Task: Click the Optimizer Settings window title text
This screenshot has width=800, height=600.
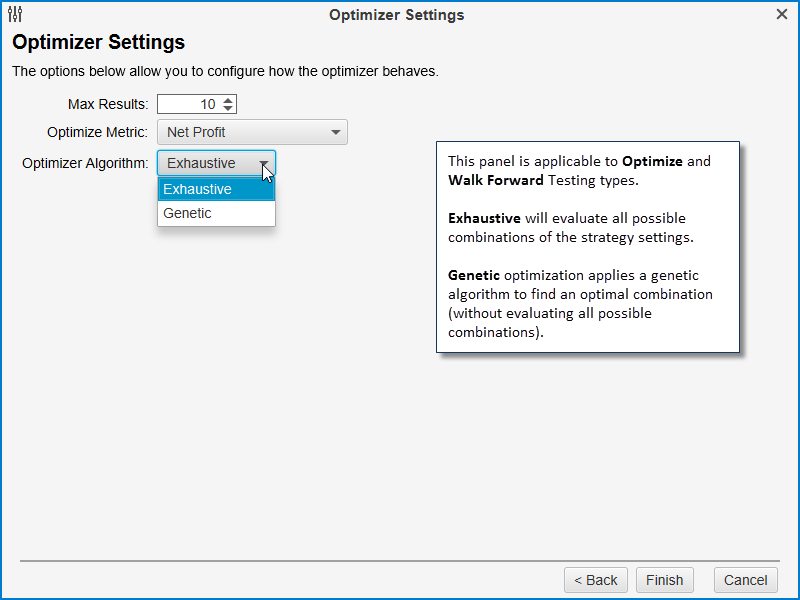Action: click(396, 15)
